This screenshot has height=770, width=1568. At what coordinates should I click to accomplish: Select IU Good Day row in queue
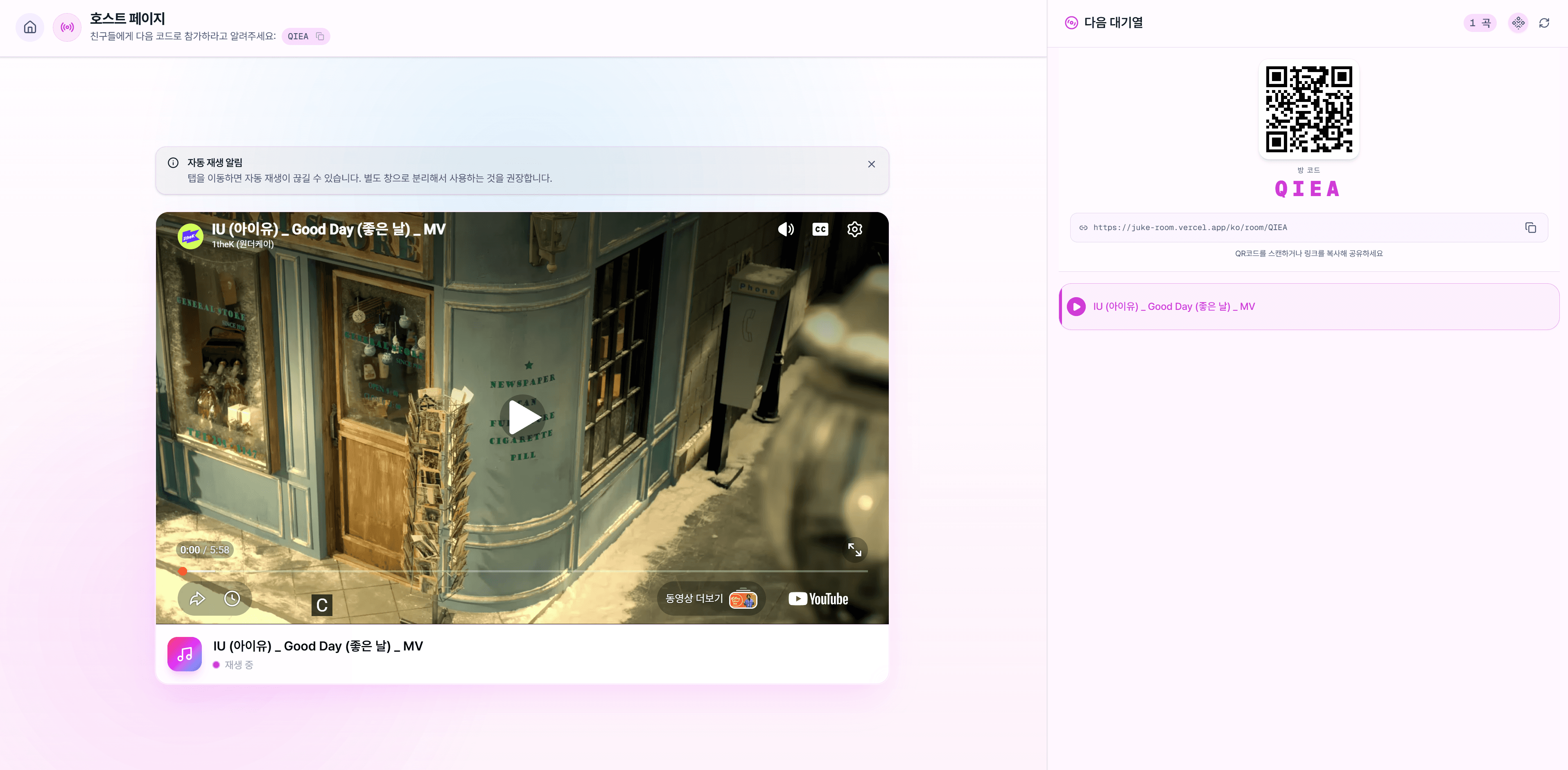point(1309,307)
